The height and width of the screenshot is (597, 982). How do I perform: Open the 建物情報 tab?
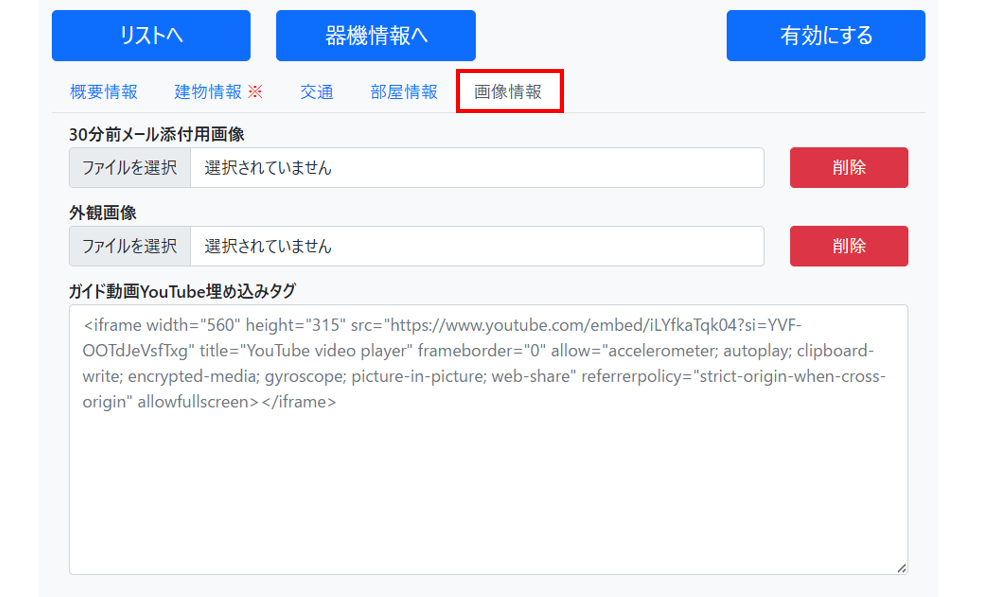pyautogui.click(x=208, y=92)
